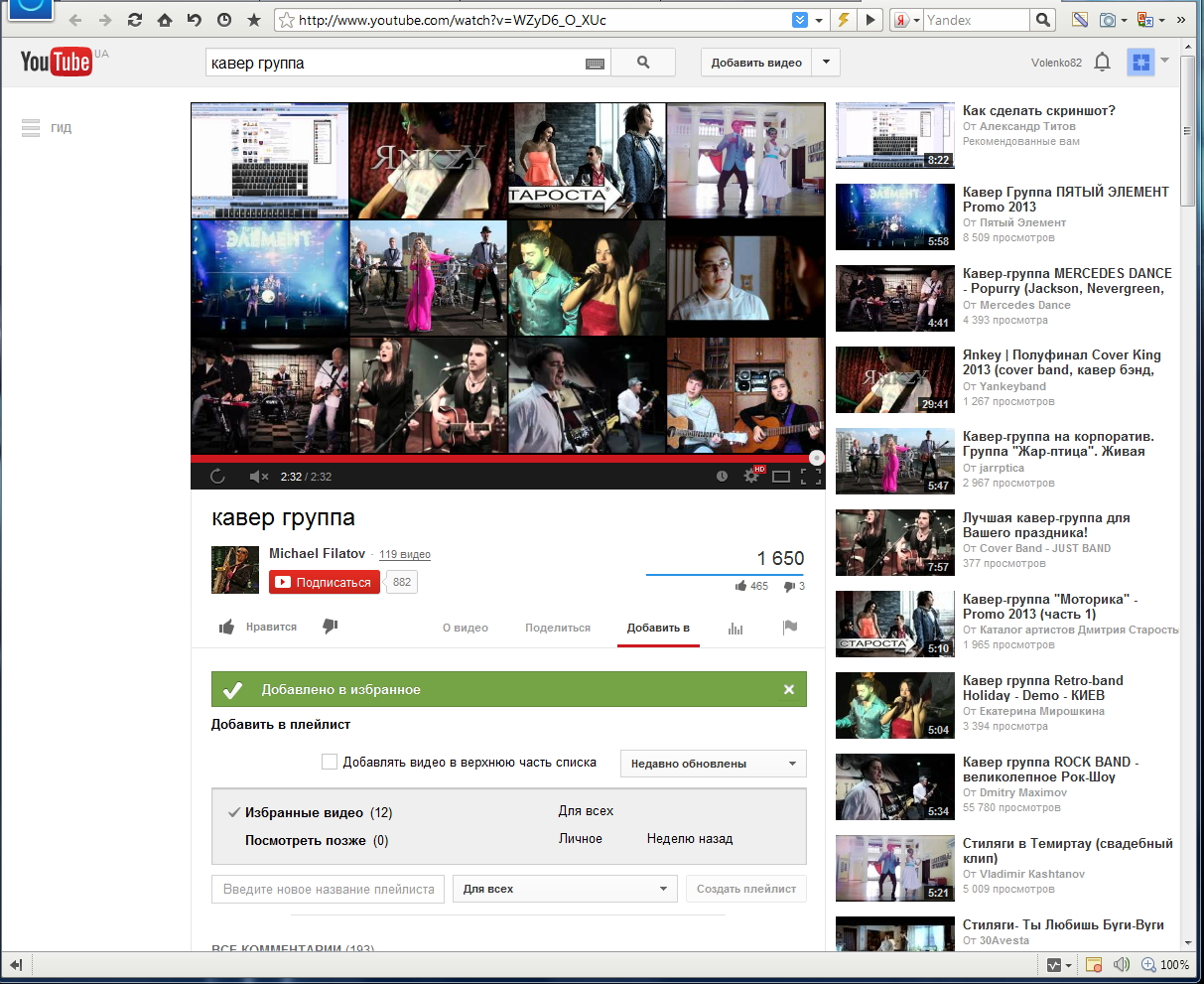
Task: Go to the browser home page icon
Action: [165, 20]
